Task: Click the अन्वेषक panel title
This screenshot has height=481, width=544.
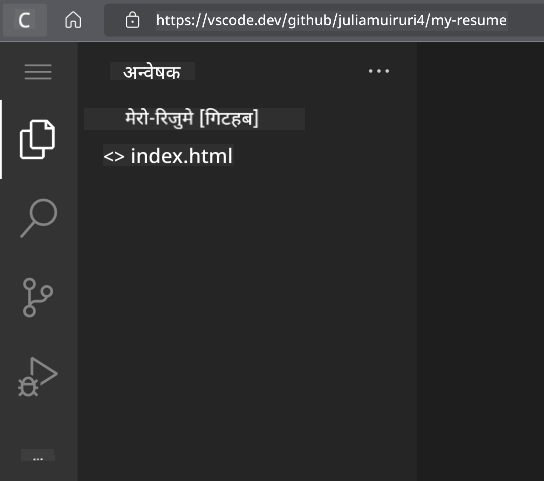Action: click(152, 72)
